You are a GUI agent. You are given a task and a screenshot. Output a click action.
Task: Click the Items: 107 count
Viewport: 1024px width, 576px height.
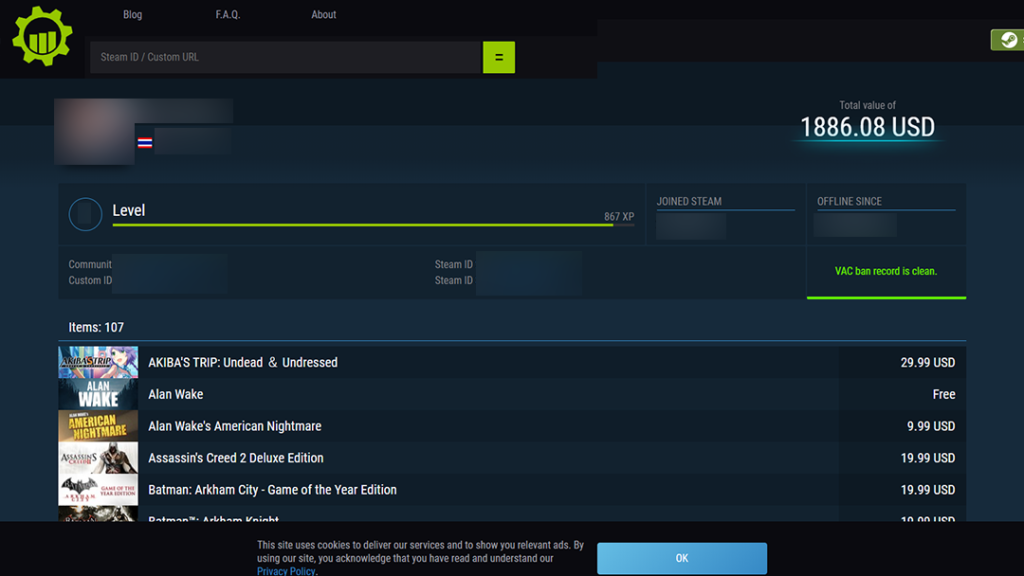(x=96, y=327)
